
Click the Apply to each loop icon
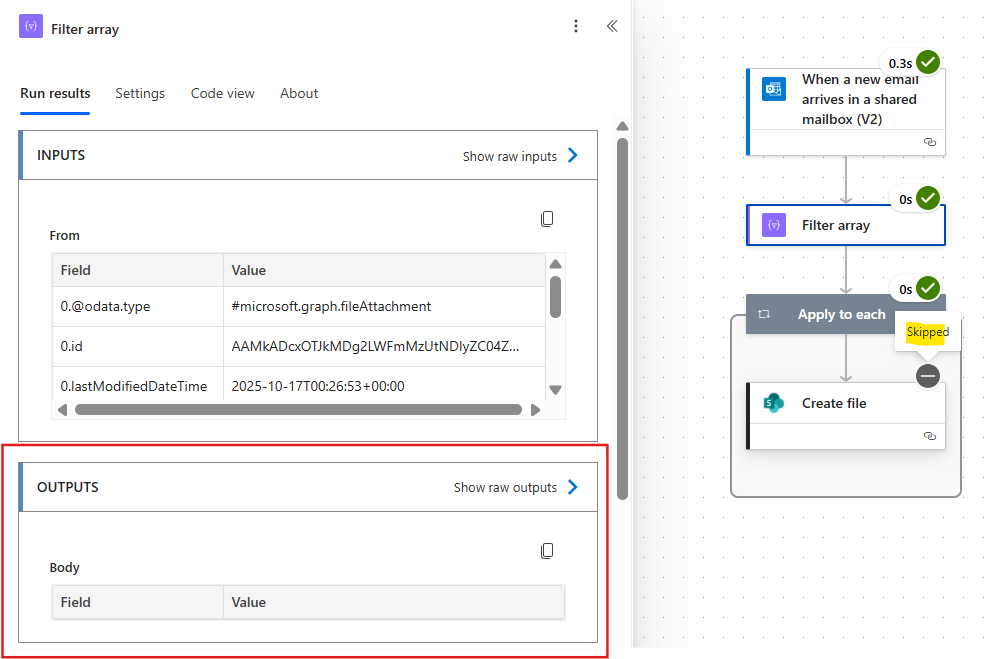click(763, 314)
